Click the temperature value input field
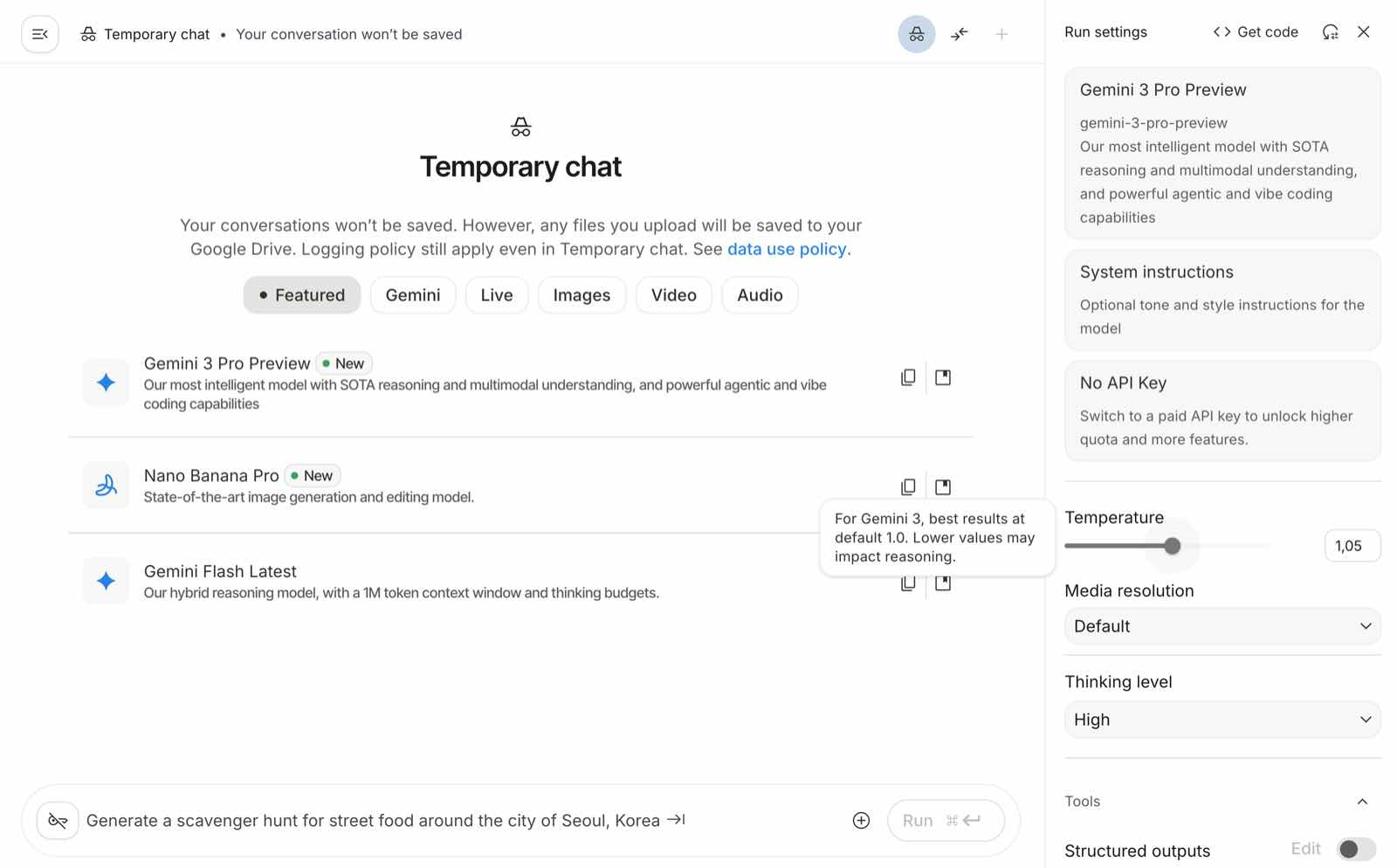1397x868 pixels. pos(1352,547)
